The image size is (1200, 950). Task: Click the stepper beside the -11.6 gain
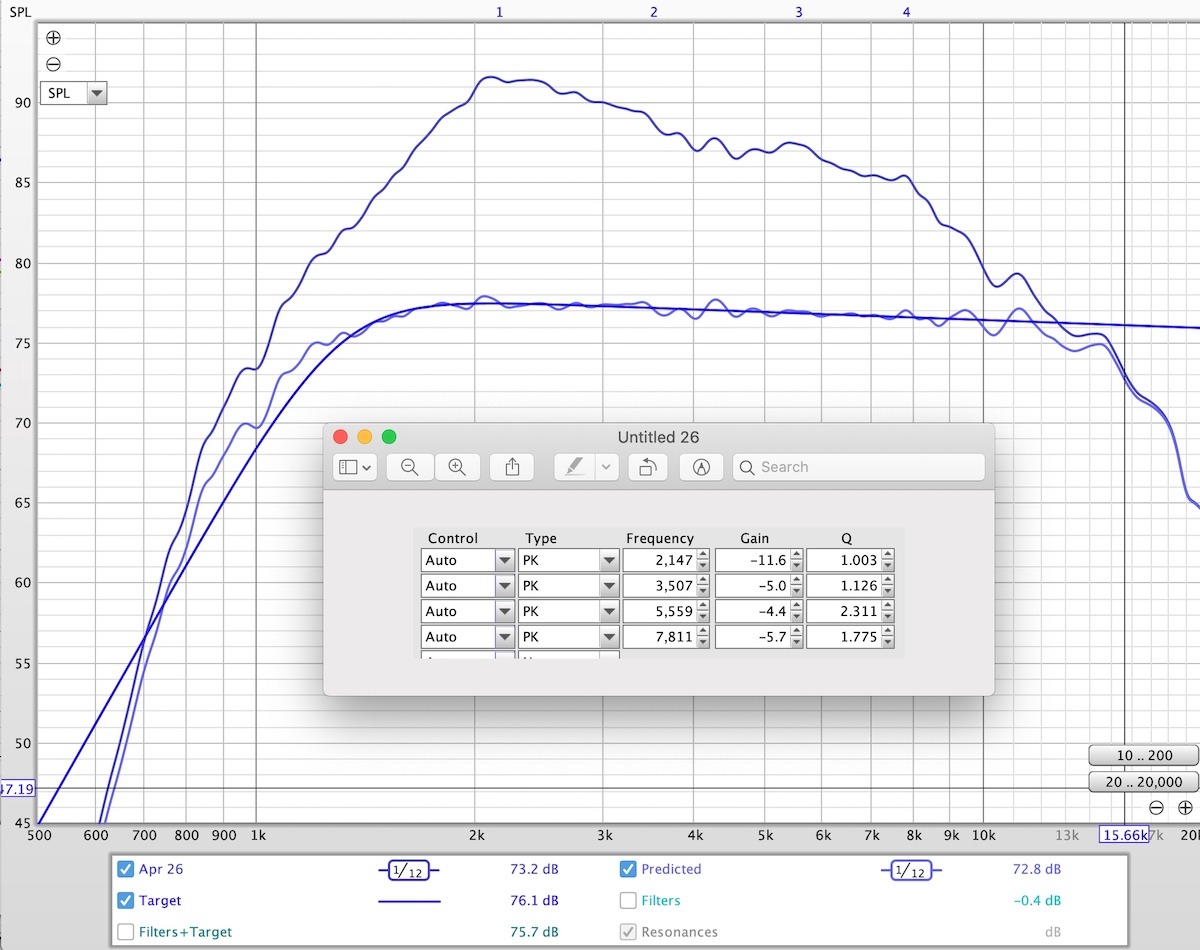tap(796, 560)
